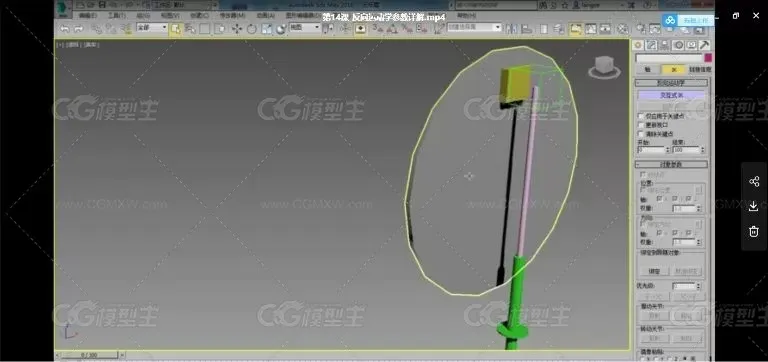Click the ViewCube in the viewport

click(x=604, y=68)
